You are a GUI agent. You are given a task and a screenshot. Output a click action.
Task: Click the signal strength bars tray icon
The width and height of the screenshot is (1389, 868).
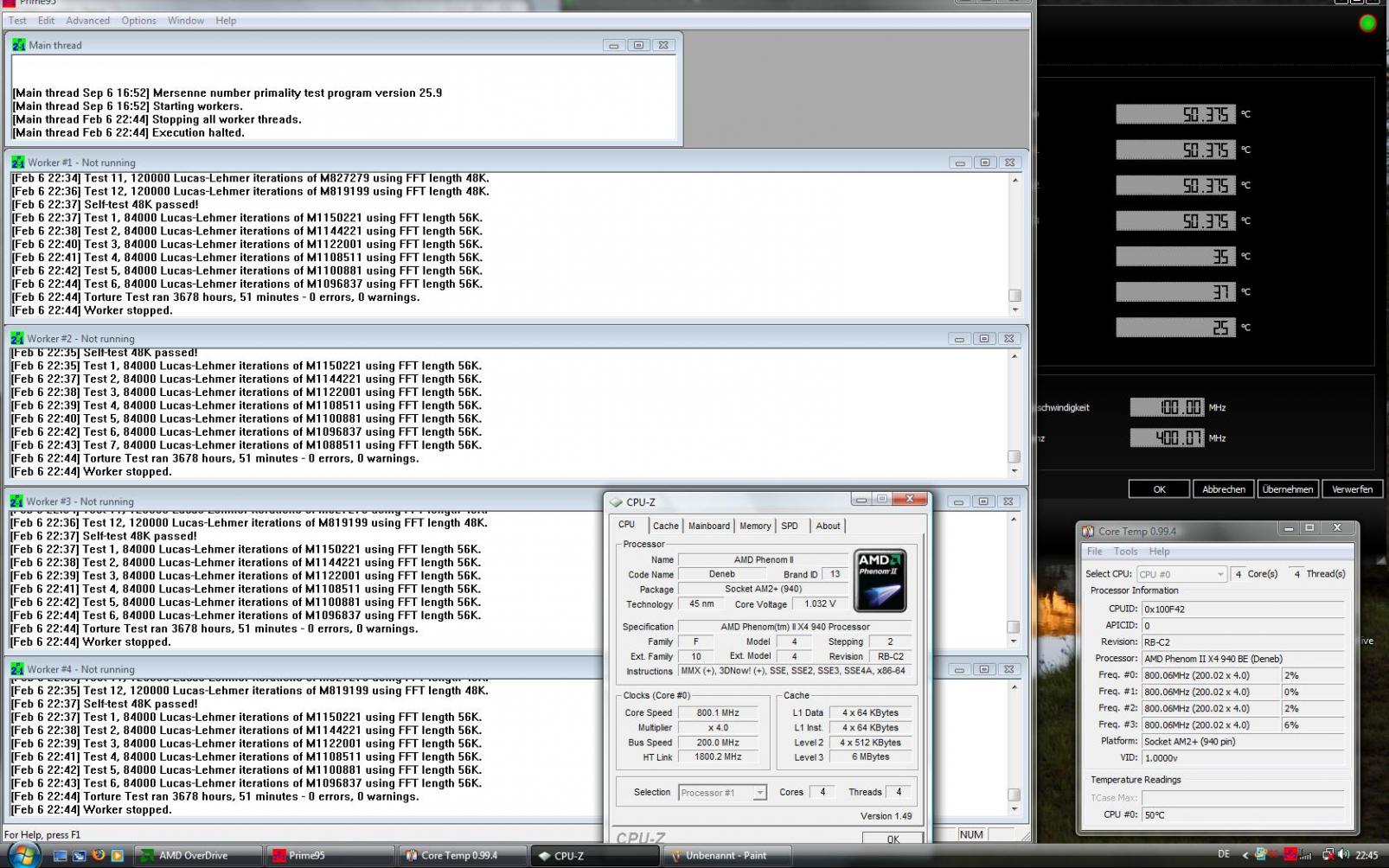pos(1306,854)
